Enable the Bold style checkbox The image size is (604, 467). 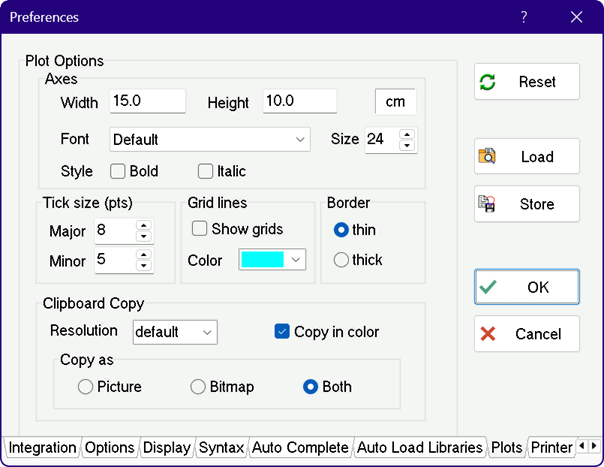[x=118, y=171]
